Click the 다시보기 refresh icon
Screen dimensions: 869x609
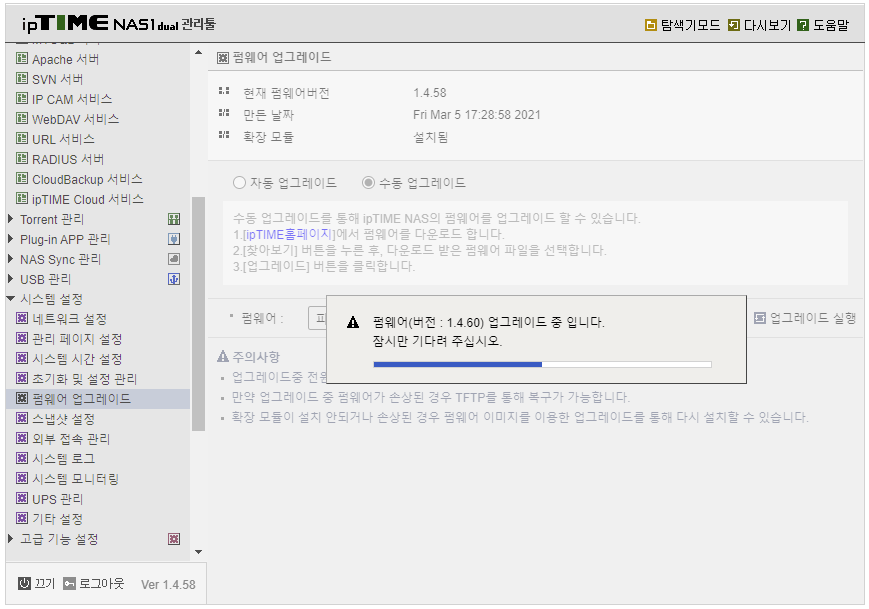(734, 25)
